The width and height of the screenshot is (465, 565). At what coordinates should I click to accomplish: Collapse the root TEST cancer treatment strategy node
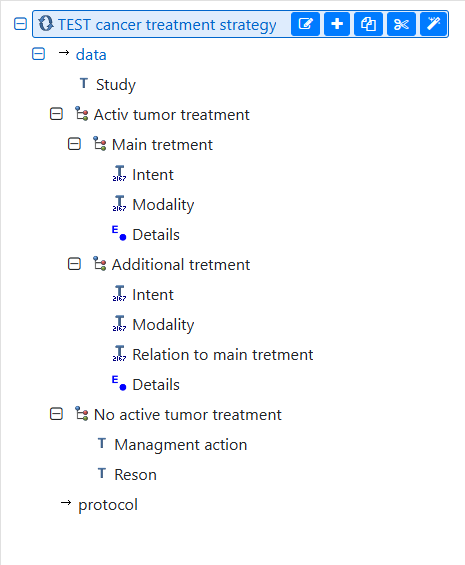(20, 24)
